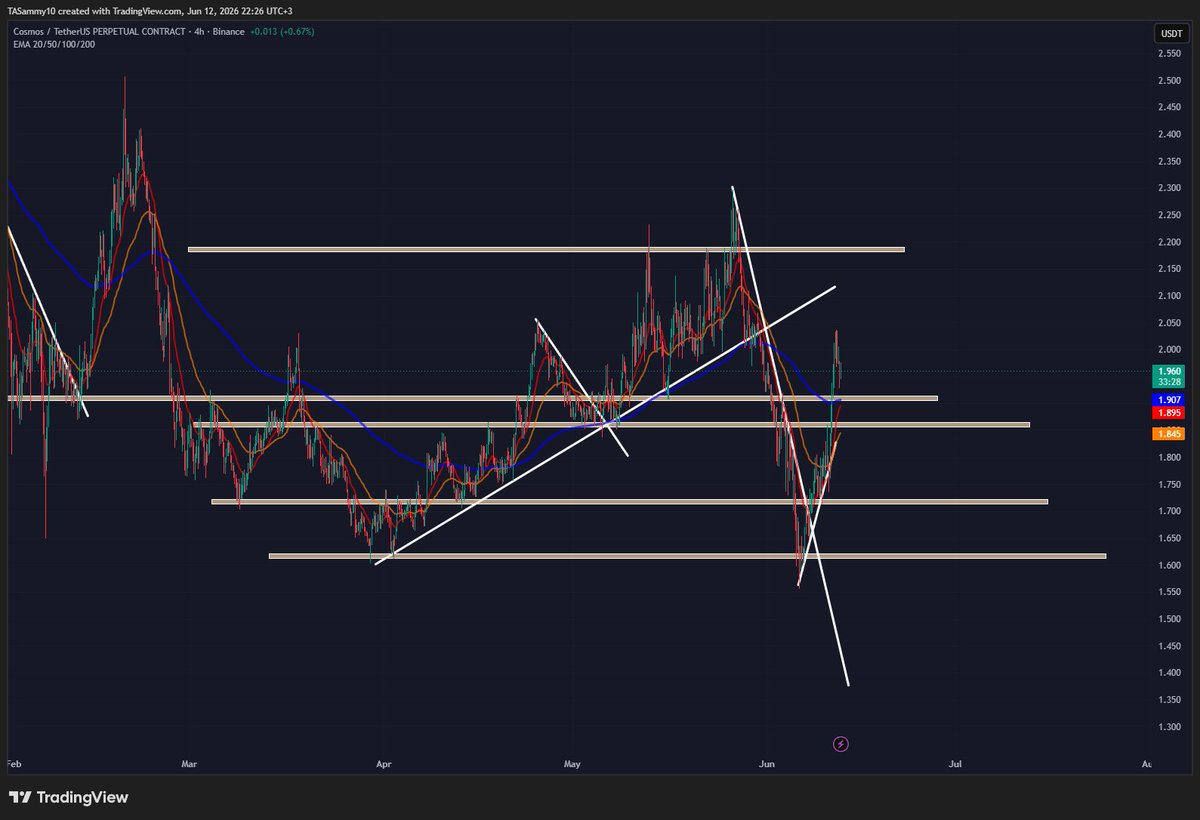The width and height of the screenshot is (1200, 820).
Task: Click the Jun label on time axis
Action: pyautogui.click(x=765, y=764)
